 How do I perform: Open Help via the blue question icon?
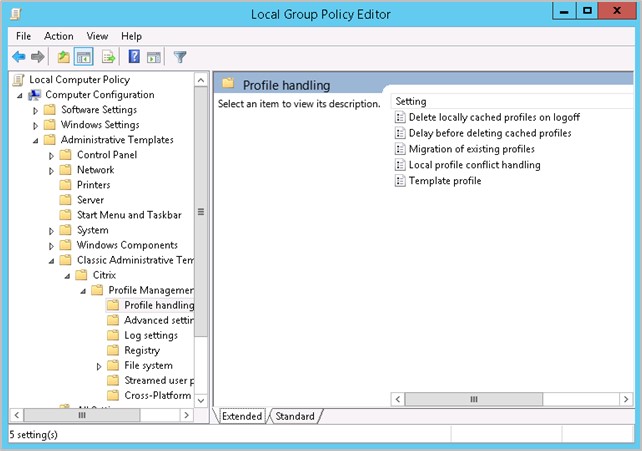135,57
